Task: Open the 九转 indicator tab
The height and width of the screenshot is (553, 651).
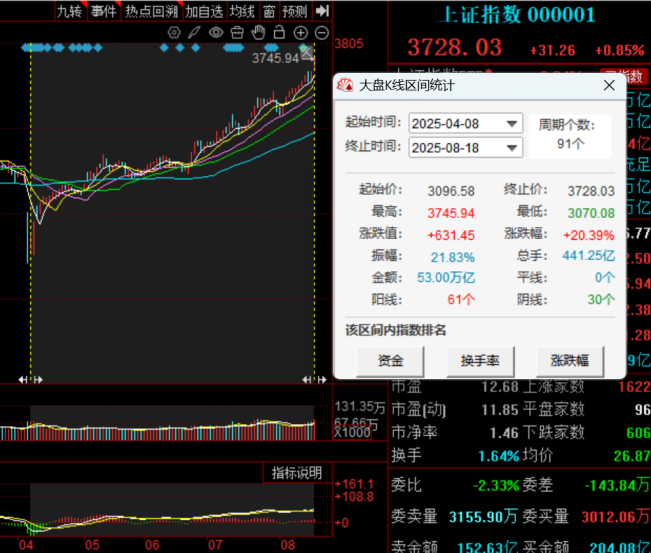Action: [70, 12]
